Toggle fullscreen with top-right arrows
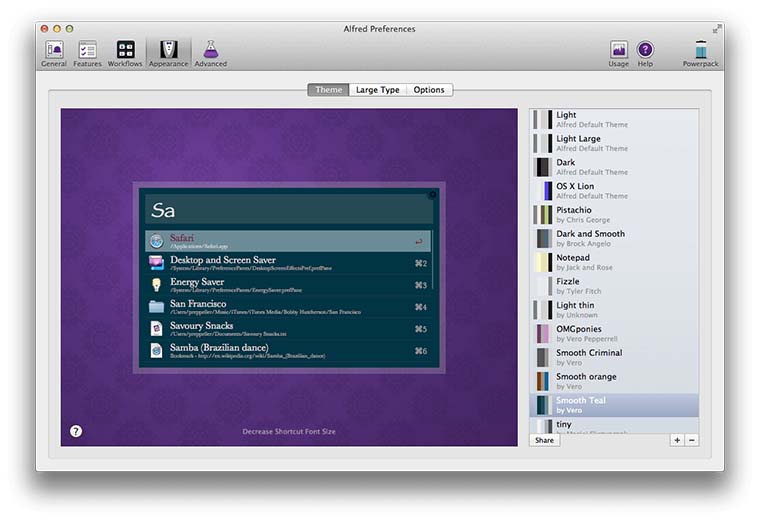The height and width of the screenshot is (521, 760). click(716, 29)
